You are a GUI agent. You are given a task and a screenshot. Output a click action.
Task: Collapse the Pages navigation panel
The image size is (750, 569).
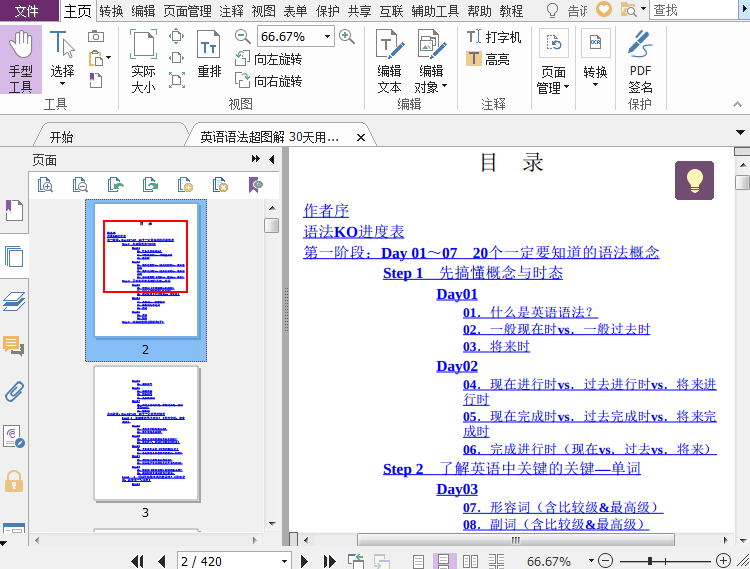tap(272, 159)
